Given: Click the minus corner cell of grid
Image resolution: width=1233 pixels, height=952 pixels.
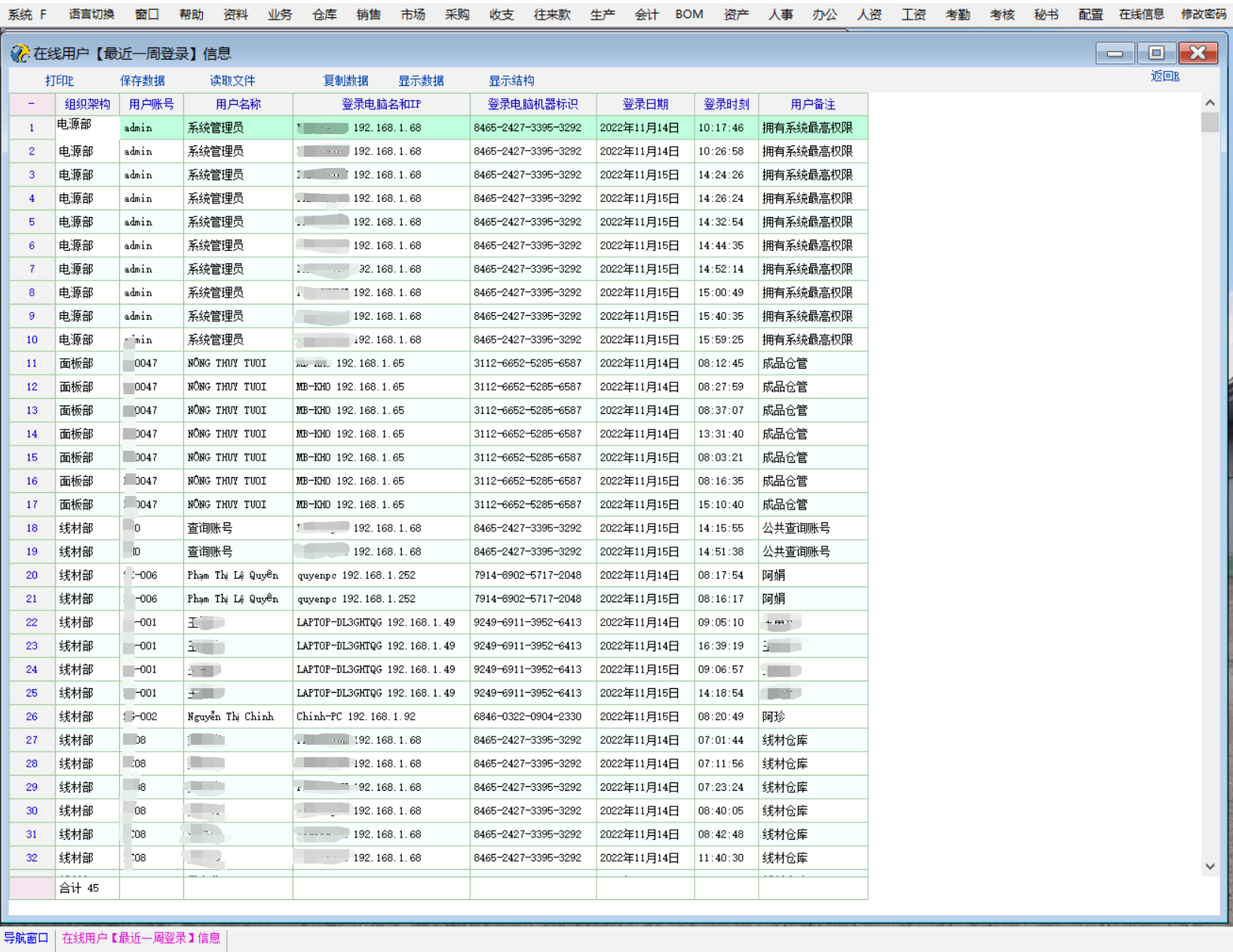Looking at the screenshot, I should pos(32,104).
